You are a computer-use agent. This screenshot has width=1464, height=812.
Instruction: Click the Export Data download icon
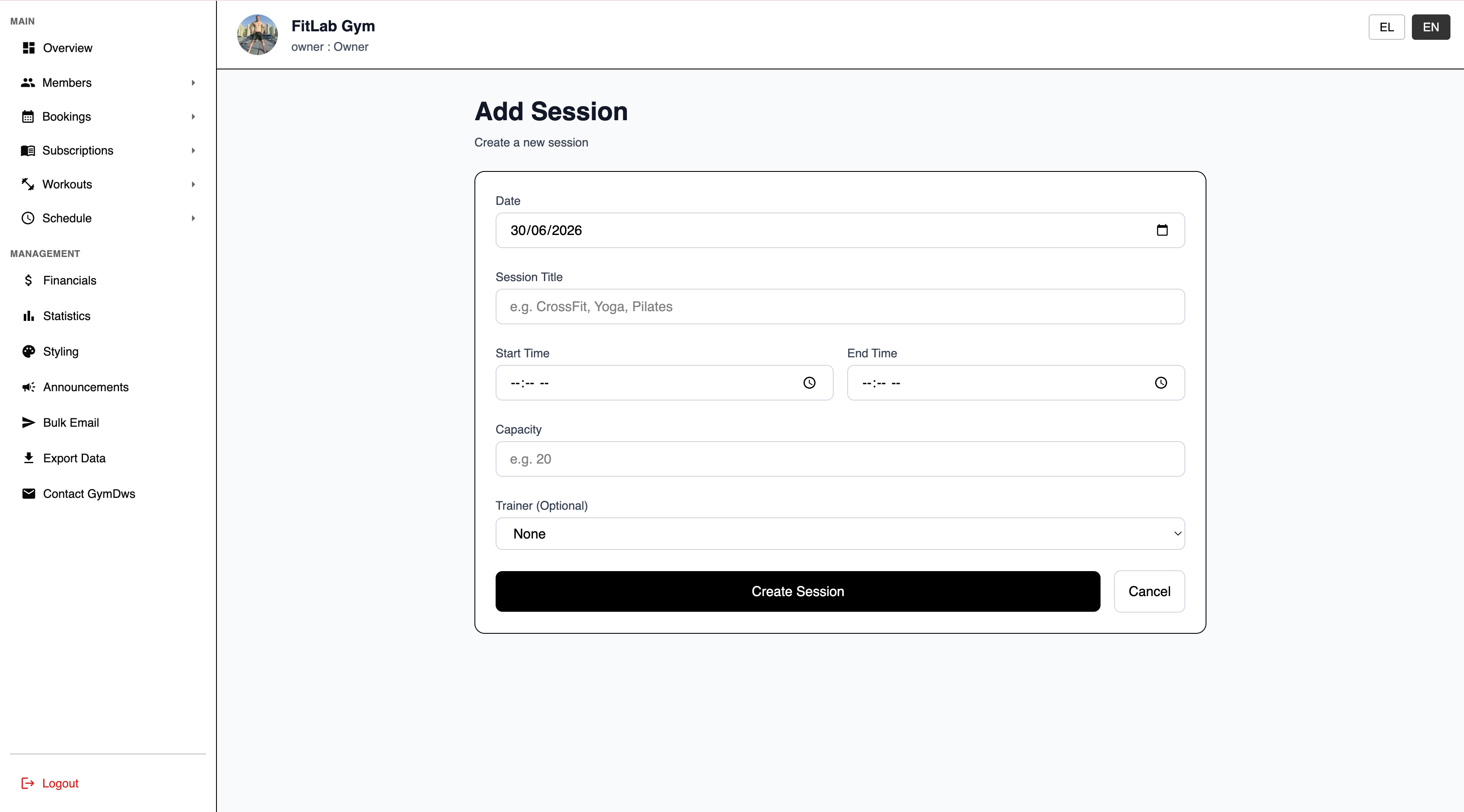[28, 458]
